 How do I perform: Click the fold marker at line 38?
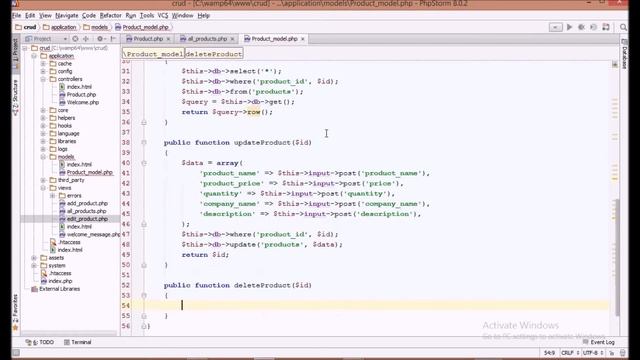pos(144,142)
